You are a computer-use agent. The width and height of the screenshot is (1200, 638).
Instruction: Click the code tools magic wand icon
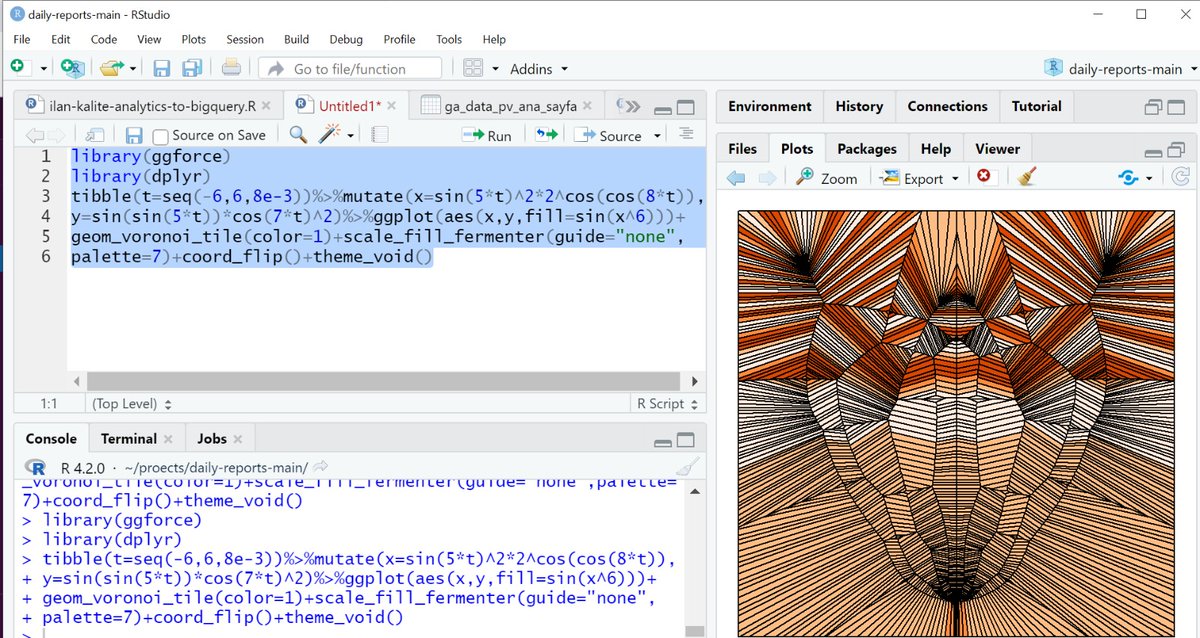(x=331, y=134)
